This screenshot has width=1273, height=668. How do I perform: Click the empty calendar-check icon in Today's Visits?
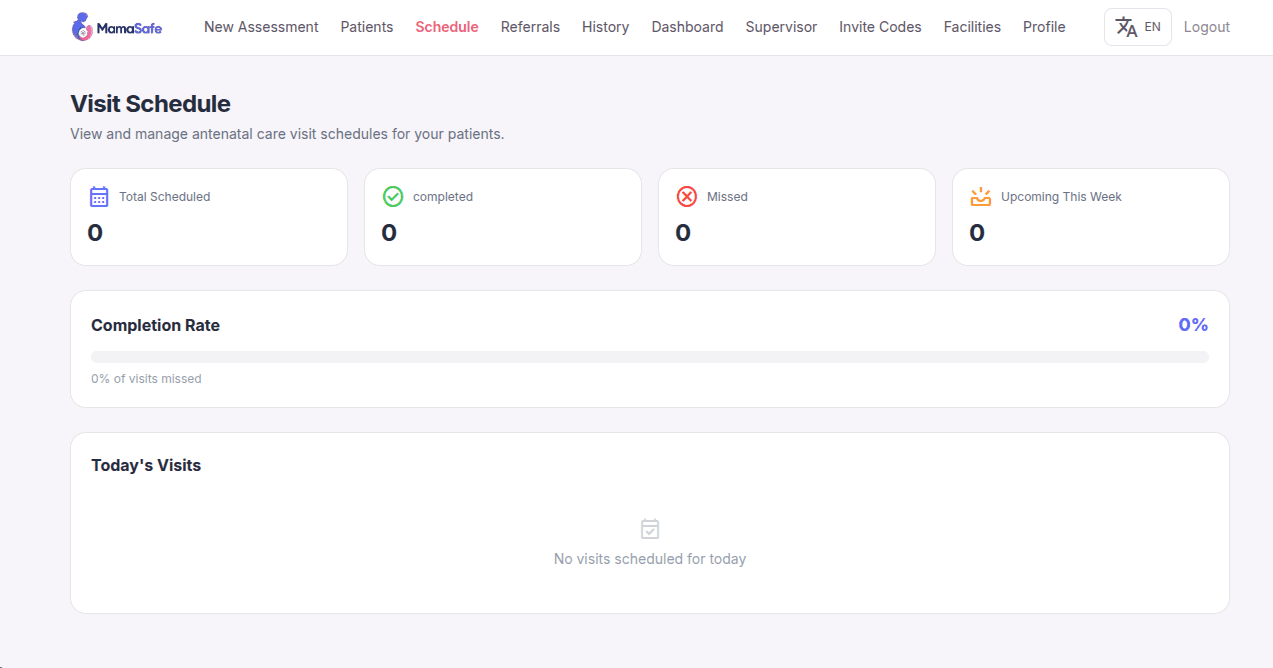pos(650,529)
